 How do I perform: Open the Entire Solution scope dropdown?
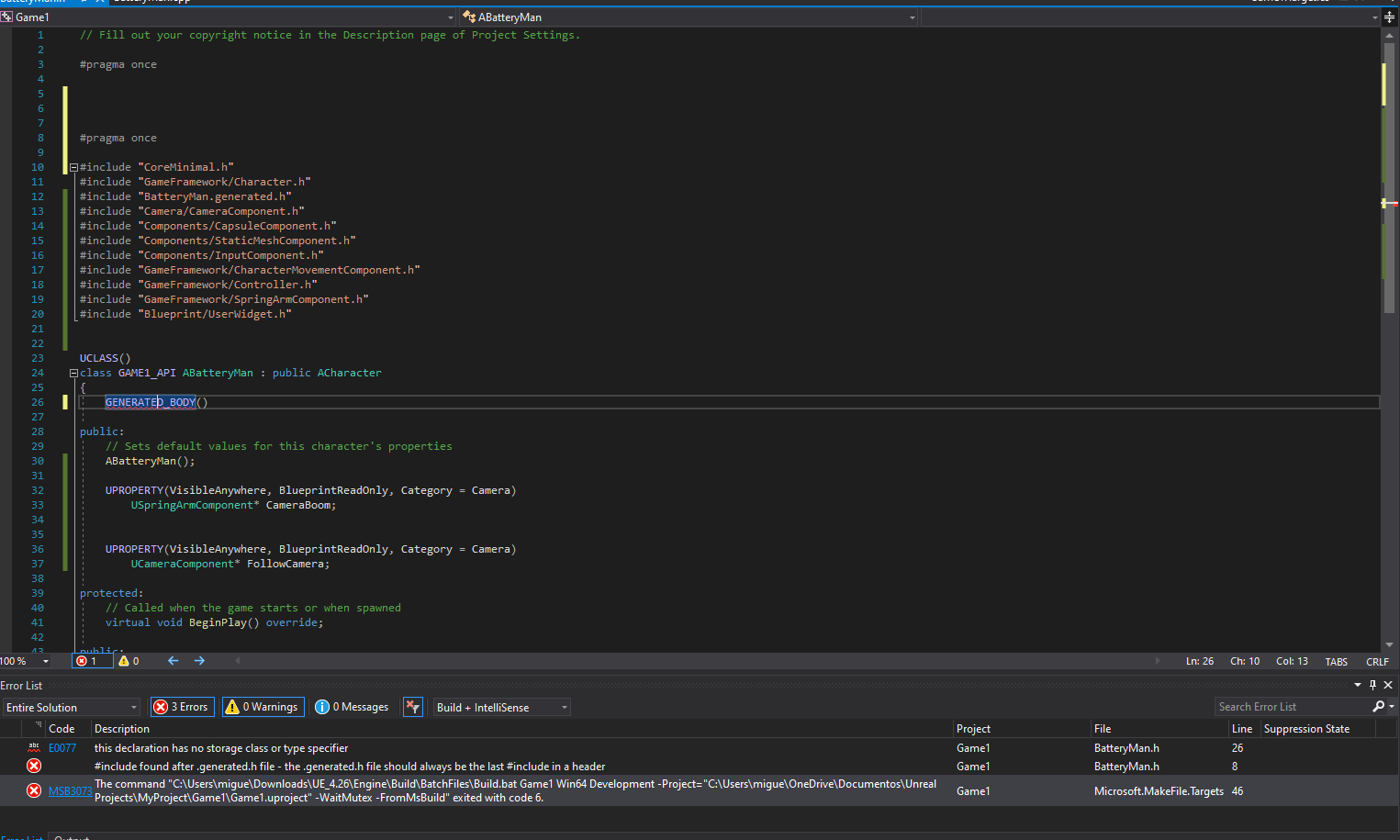coord(72,708)
